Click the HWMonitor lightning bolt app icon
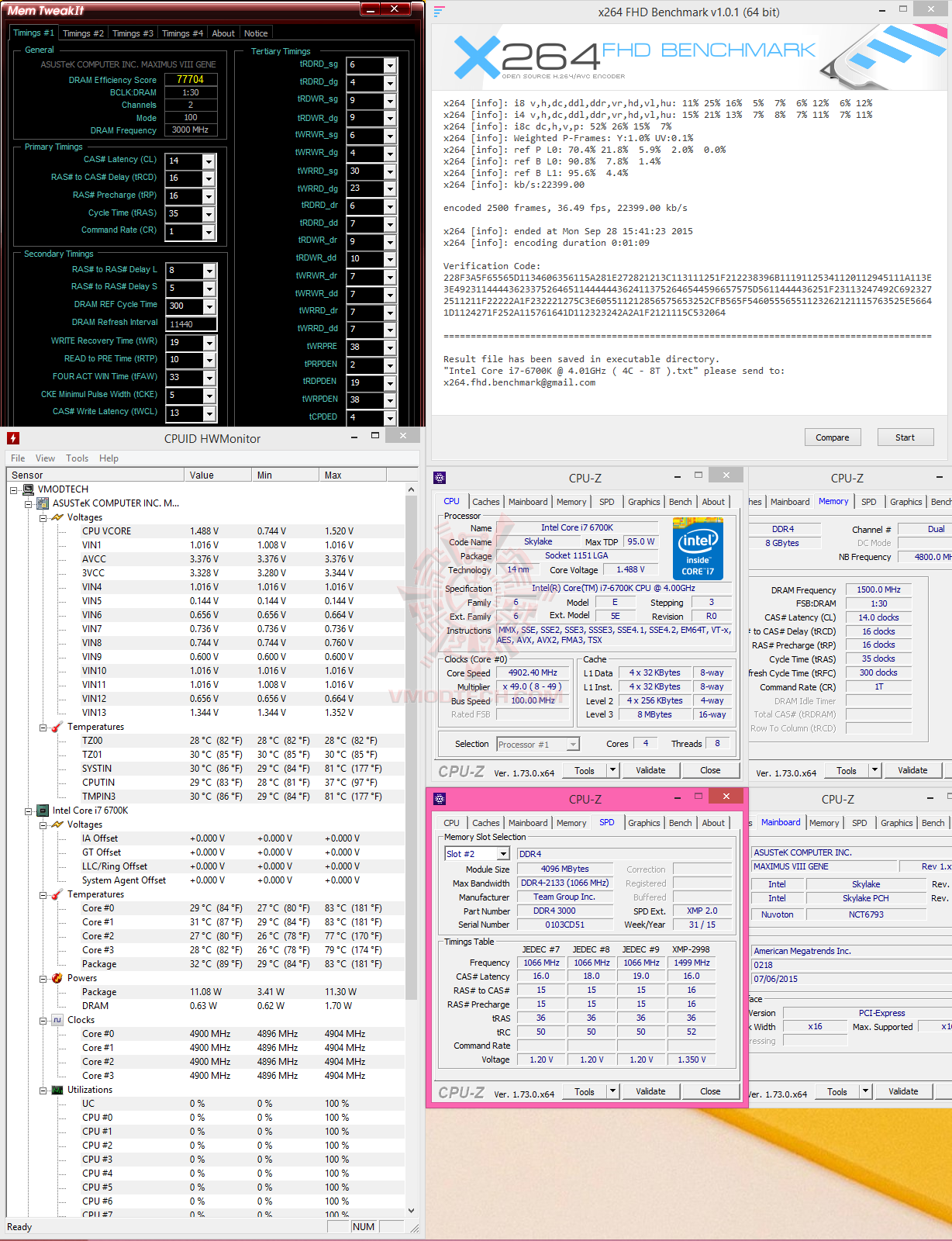Viewport: 952px width, 1241px height. click(x=13, y=438)
